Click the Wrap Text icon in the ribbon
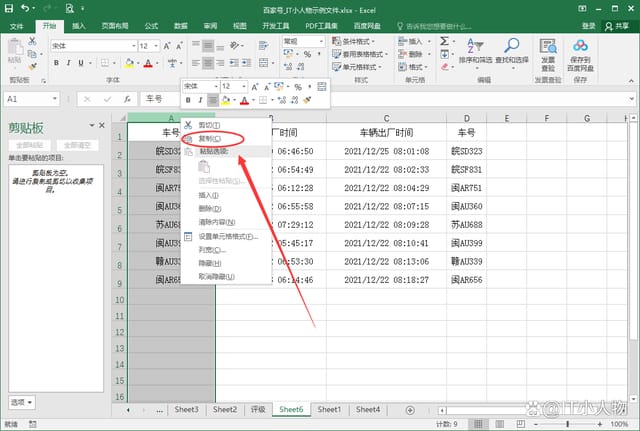Image resolution: width=640 pixels, height=431 pixels. point(264,45)
